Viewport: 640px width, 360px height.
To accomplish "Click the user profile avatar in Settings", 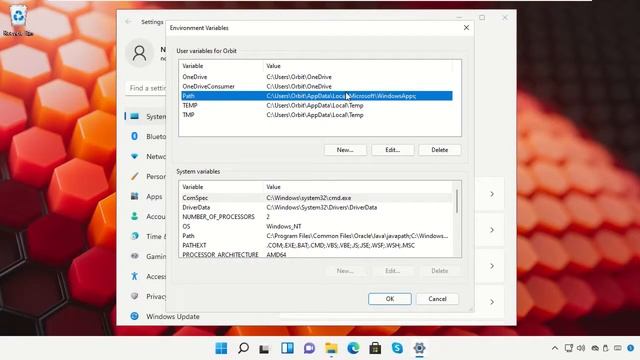I will [x=139, y=53].
